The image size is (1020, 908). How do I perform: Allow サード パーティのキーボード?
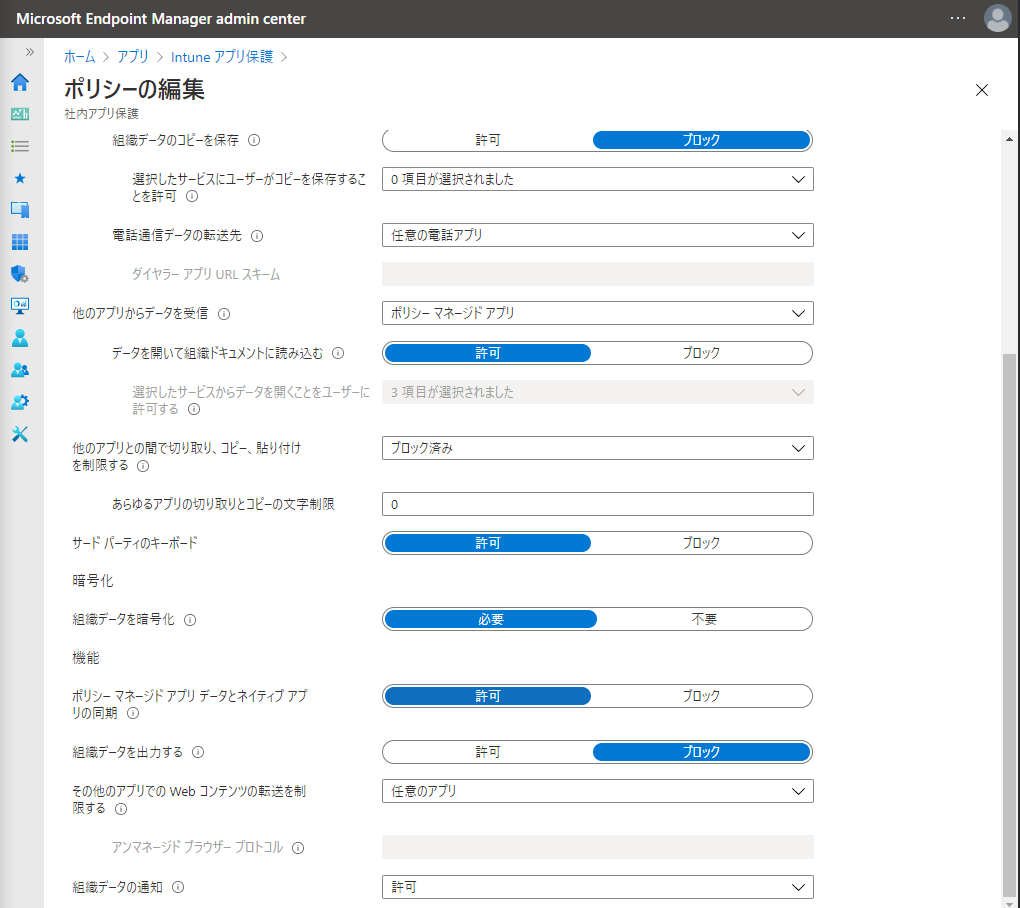click(488, 543)
